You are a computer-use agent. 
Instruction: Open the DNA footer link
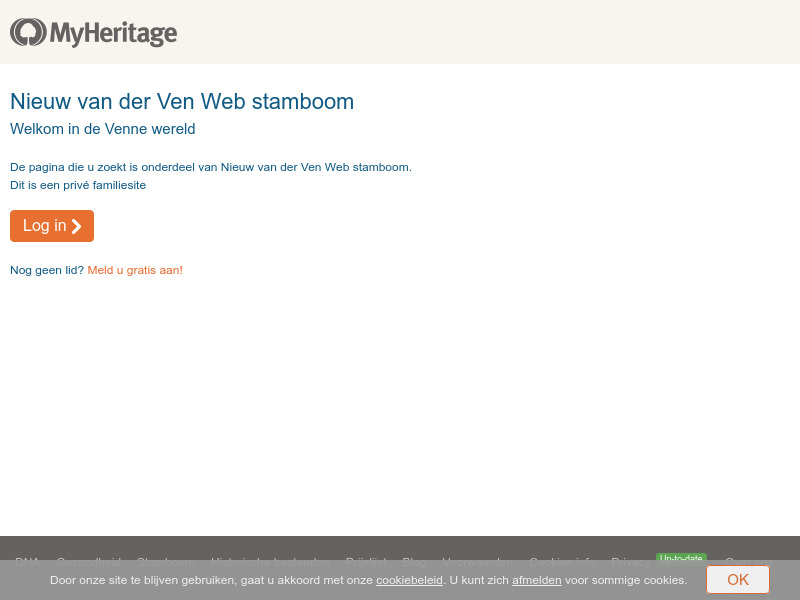click(x=28, y=562)
